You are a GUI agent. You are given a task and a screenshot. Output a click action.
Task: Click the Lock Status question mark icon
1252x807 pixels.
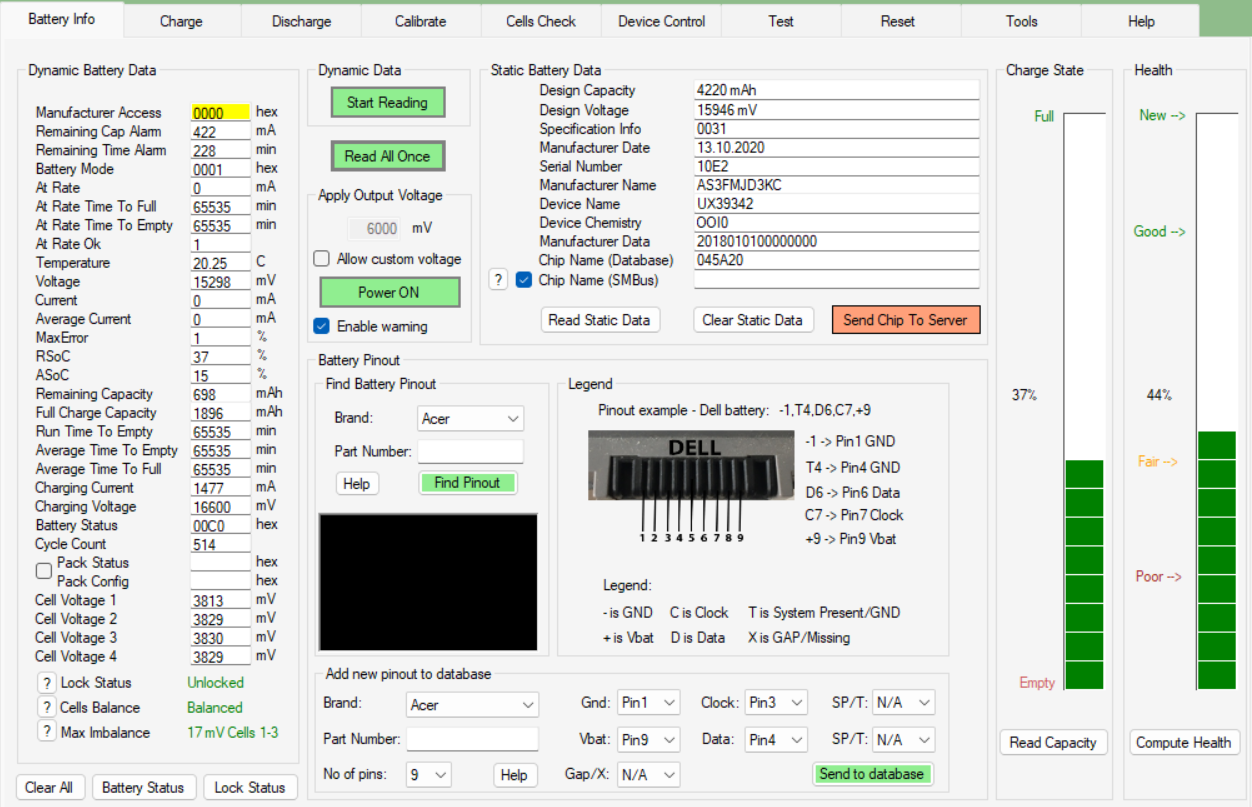coord(46,683)
